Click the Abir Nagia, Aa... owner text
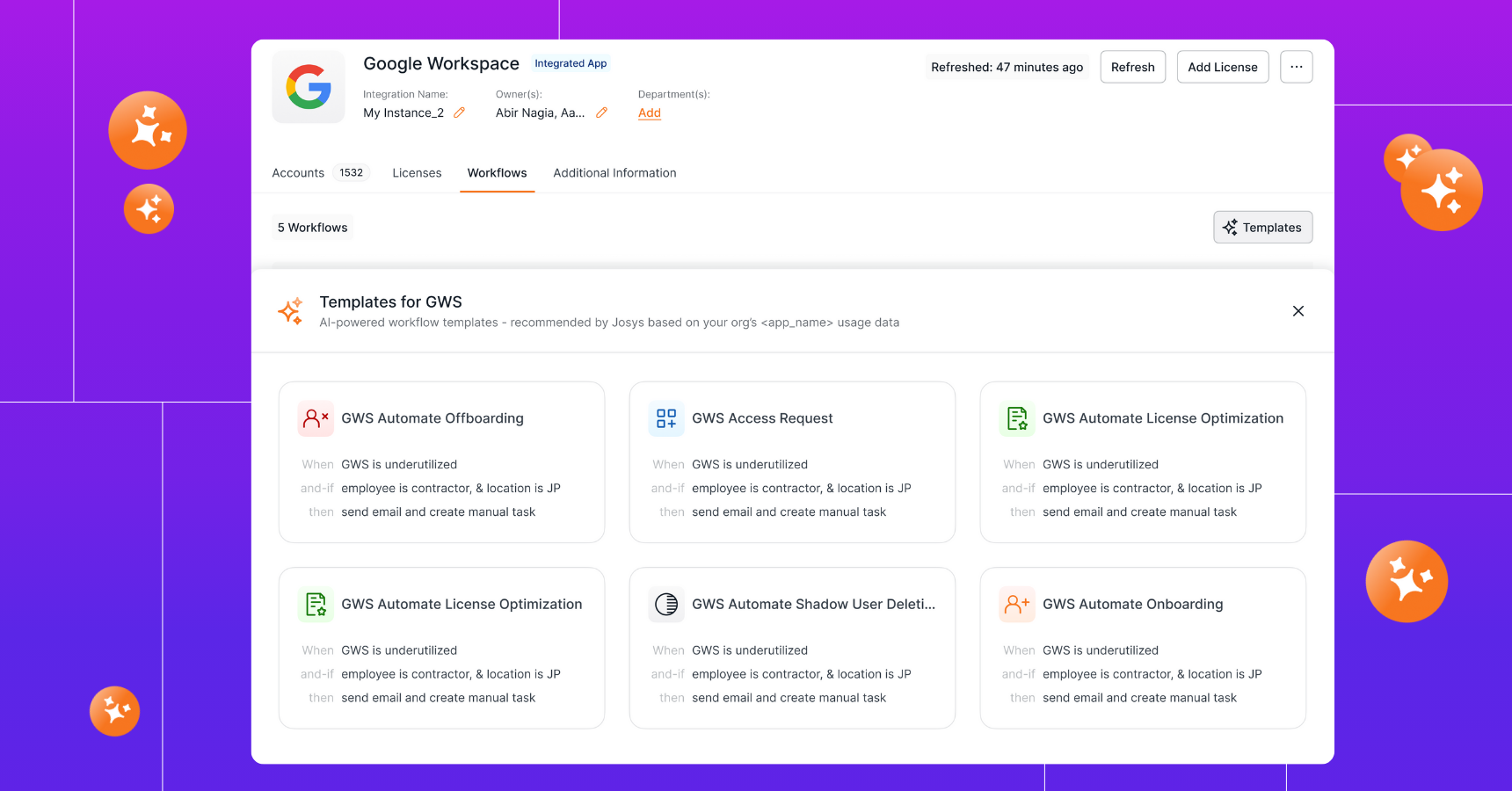Image resolution: width=1512 pixels, height=791 pixels. point(540,112)
